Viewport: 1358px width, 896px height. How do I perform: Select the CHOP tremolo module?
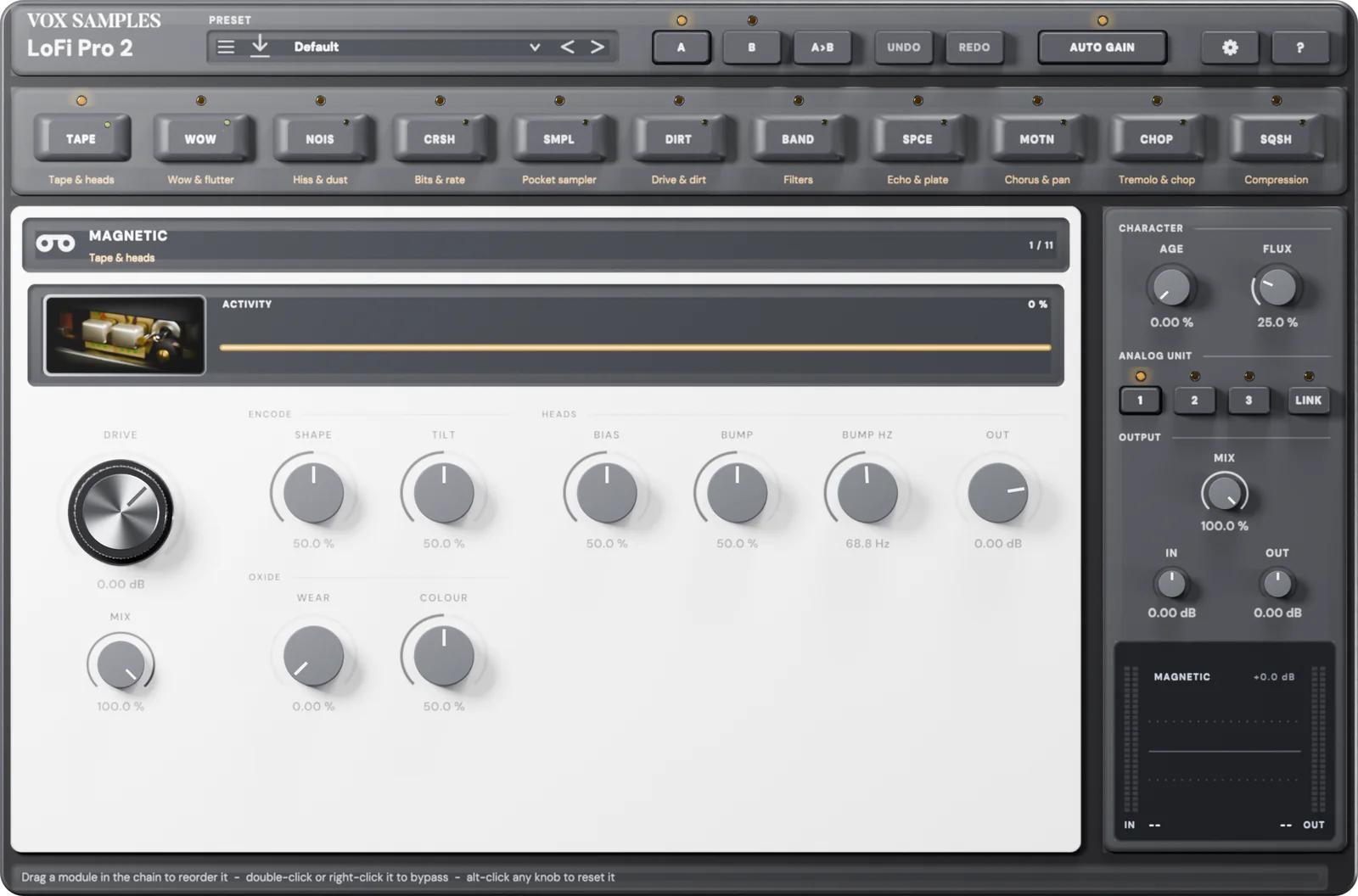1157,138
